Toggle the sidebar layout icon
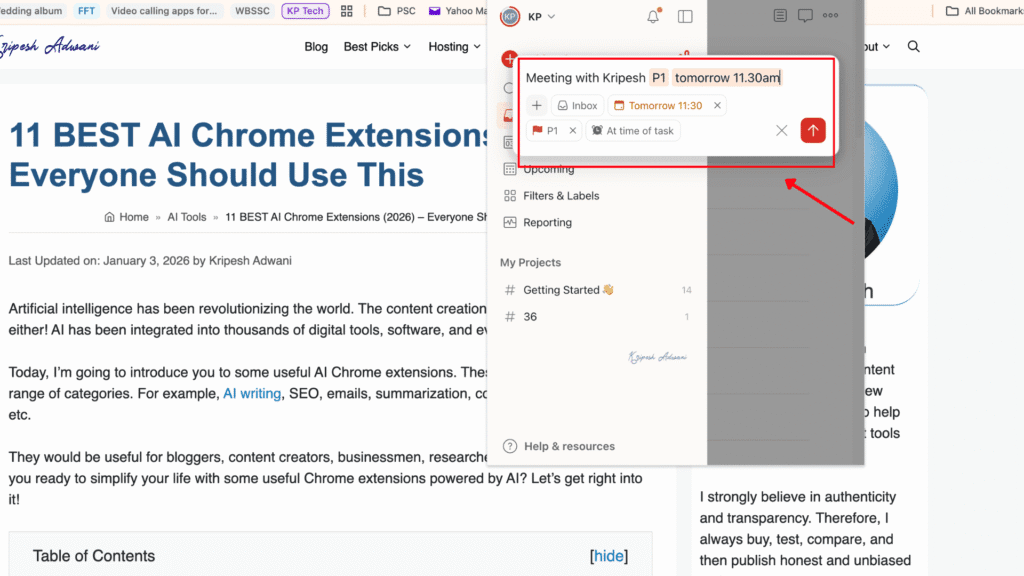 click(685, 16)
